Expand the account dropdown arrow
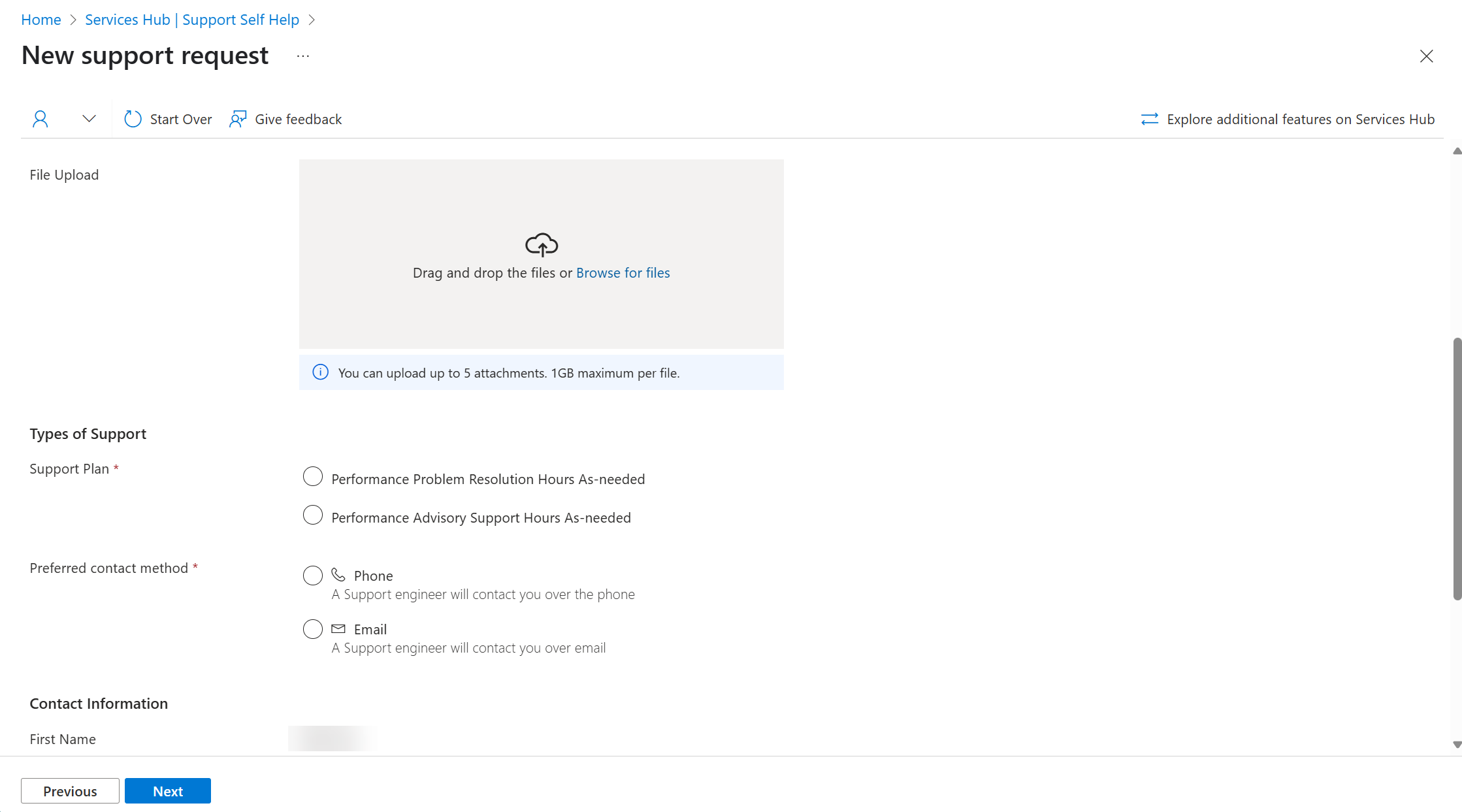 (87, 119)
